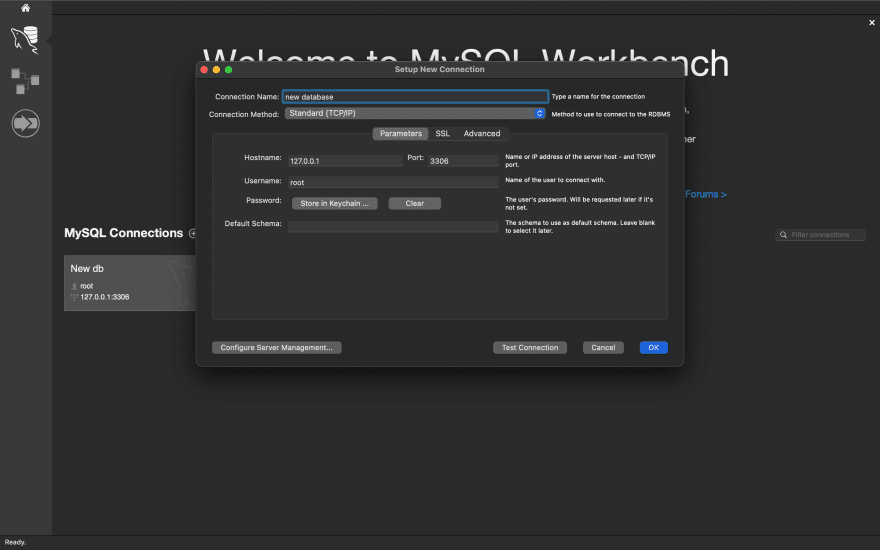Click the Filter connections search box
This screenshot has height=550, width=880.
click(x=821, y=235)
